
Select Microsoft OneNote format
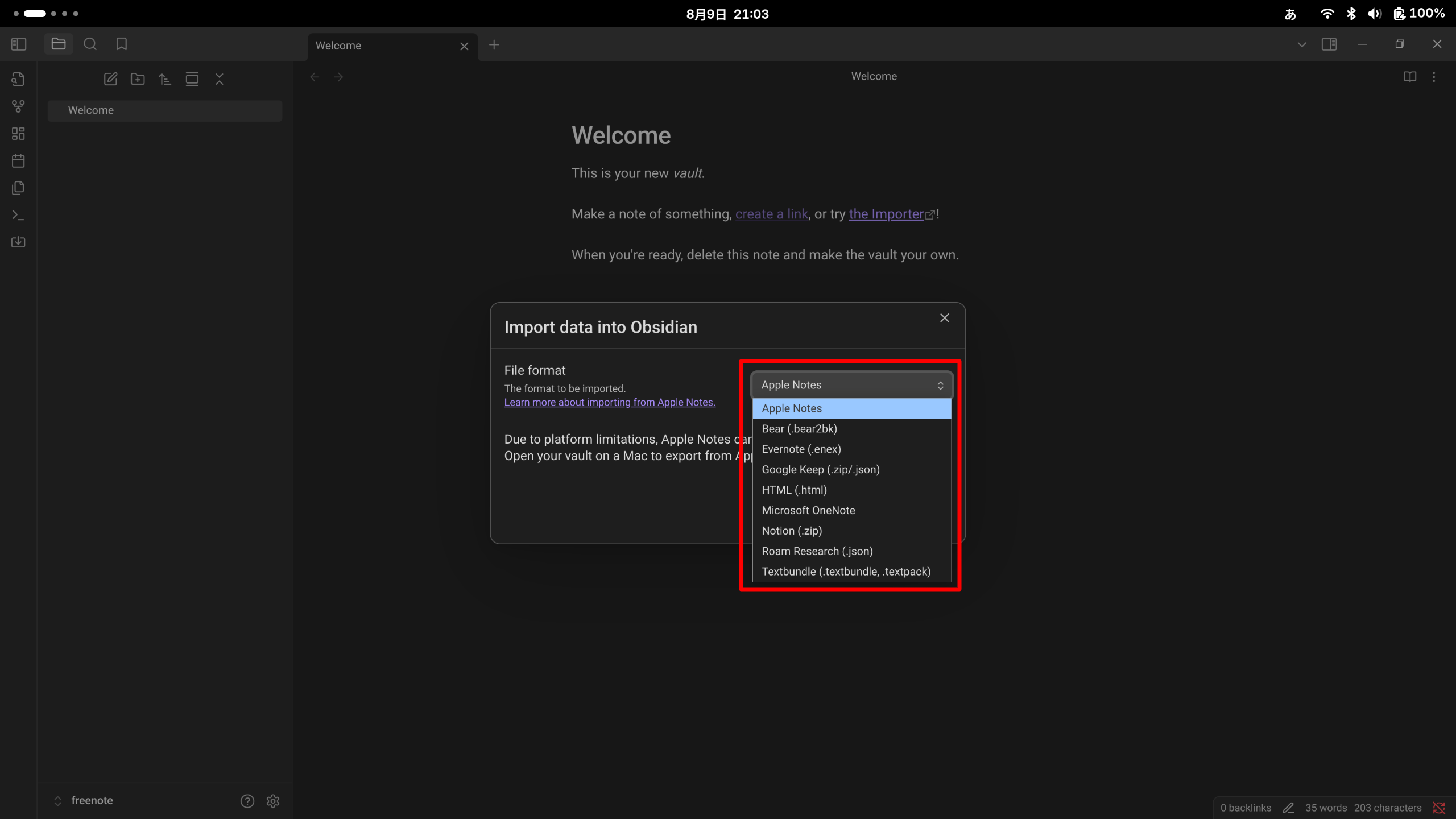tap(851, 511)
